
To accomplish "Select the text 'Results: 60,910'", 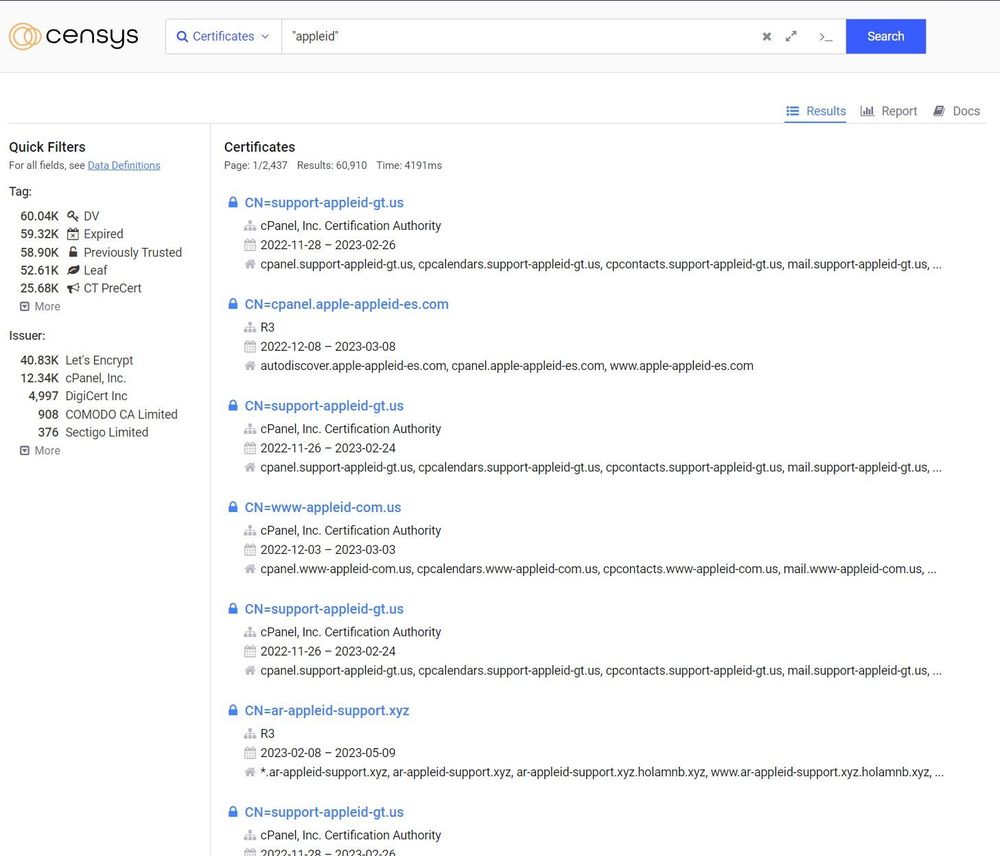I will (x=332, y=165).
